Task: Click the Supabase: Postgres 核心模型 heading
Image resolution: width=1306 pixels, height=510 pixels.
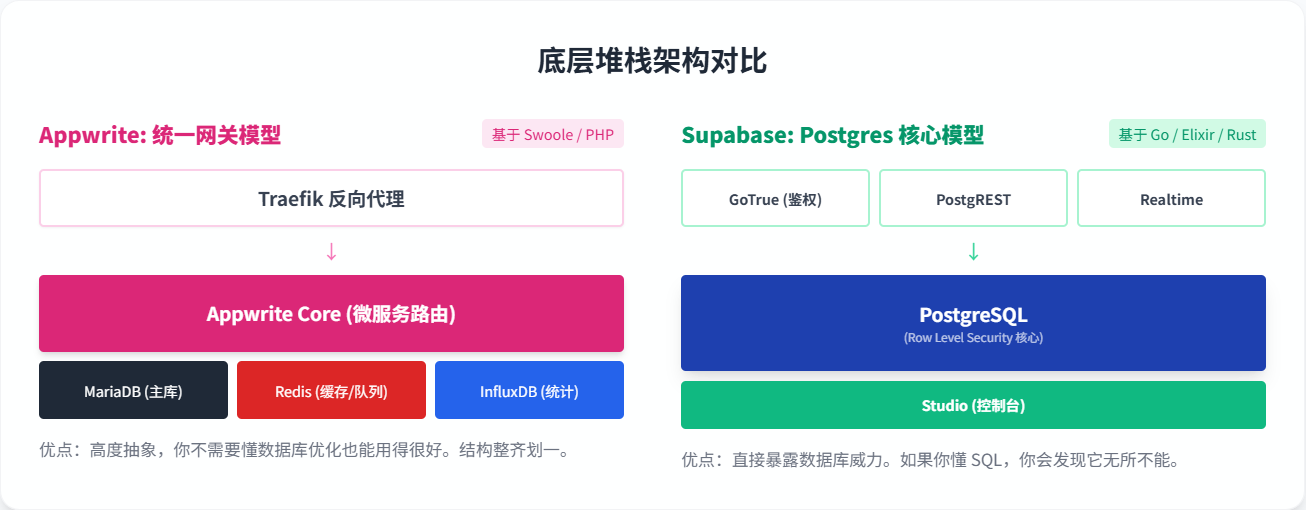Action: coord(832,135)
